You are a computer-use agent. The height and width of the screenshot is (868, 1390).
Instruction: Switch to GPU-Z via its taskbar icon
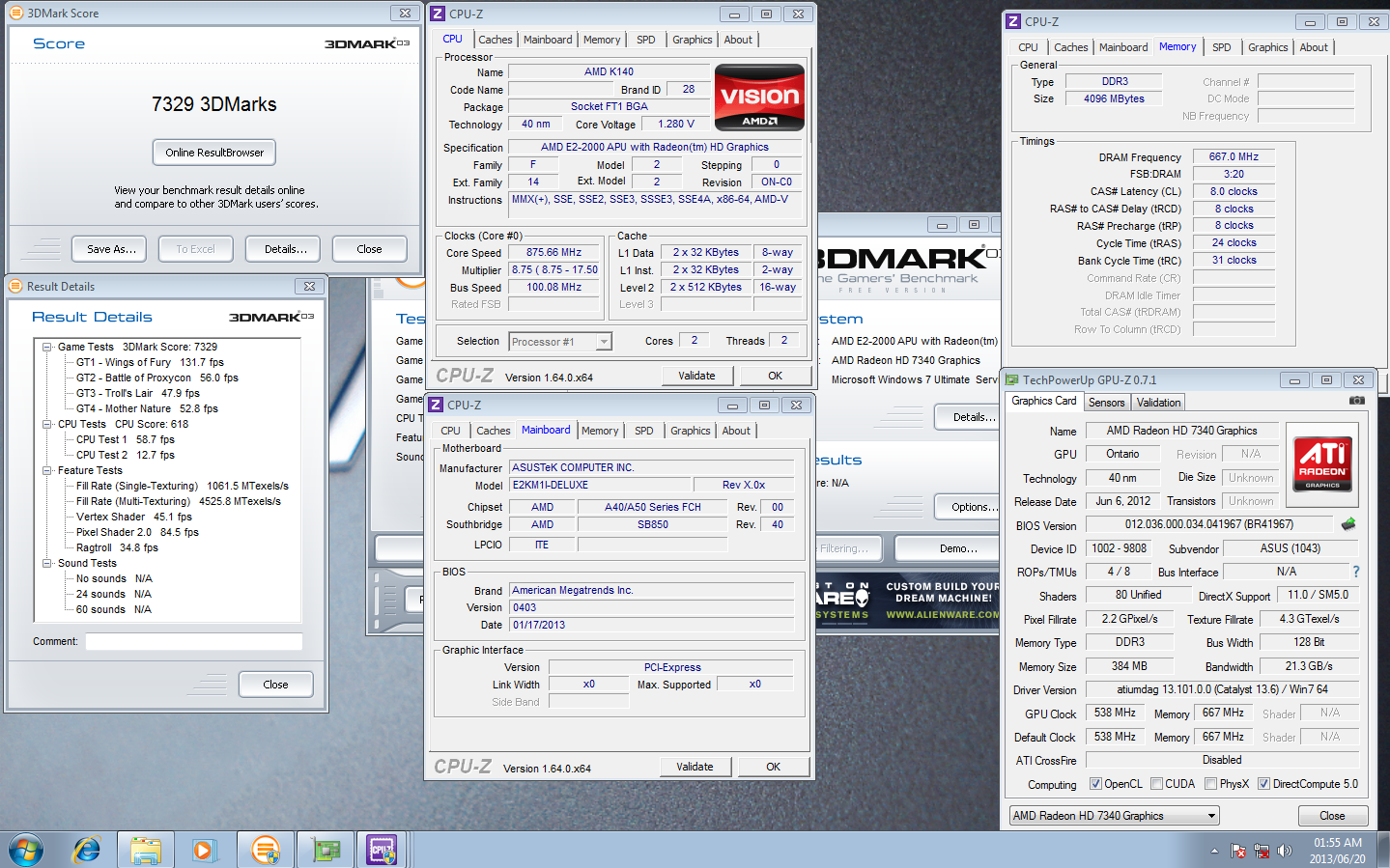325,850
